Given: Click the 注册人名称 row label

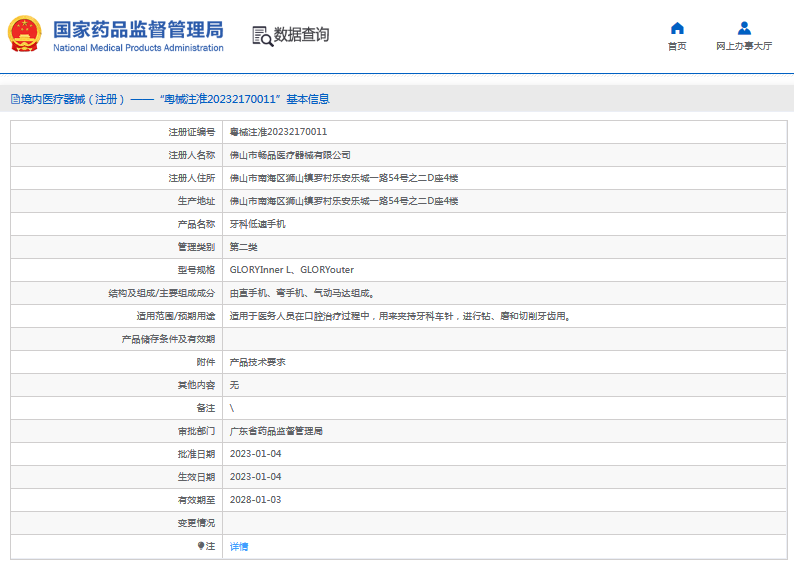Looking at the screenshot, I should click(x=191, y=155).
